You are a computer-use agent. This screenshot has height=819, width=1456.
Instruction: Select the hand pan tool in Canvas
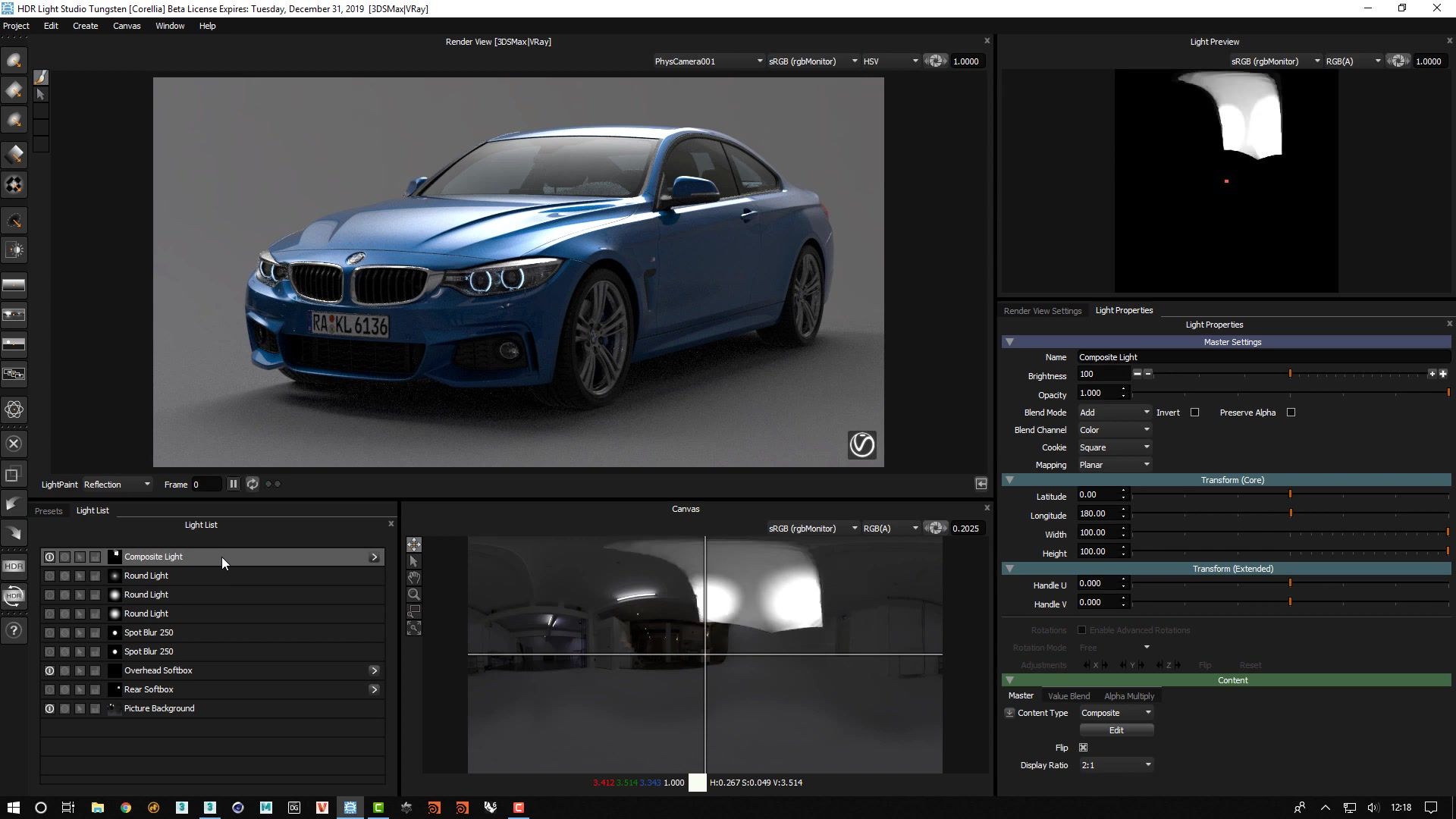coord(414,578)
